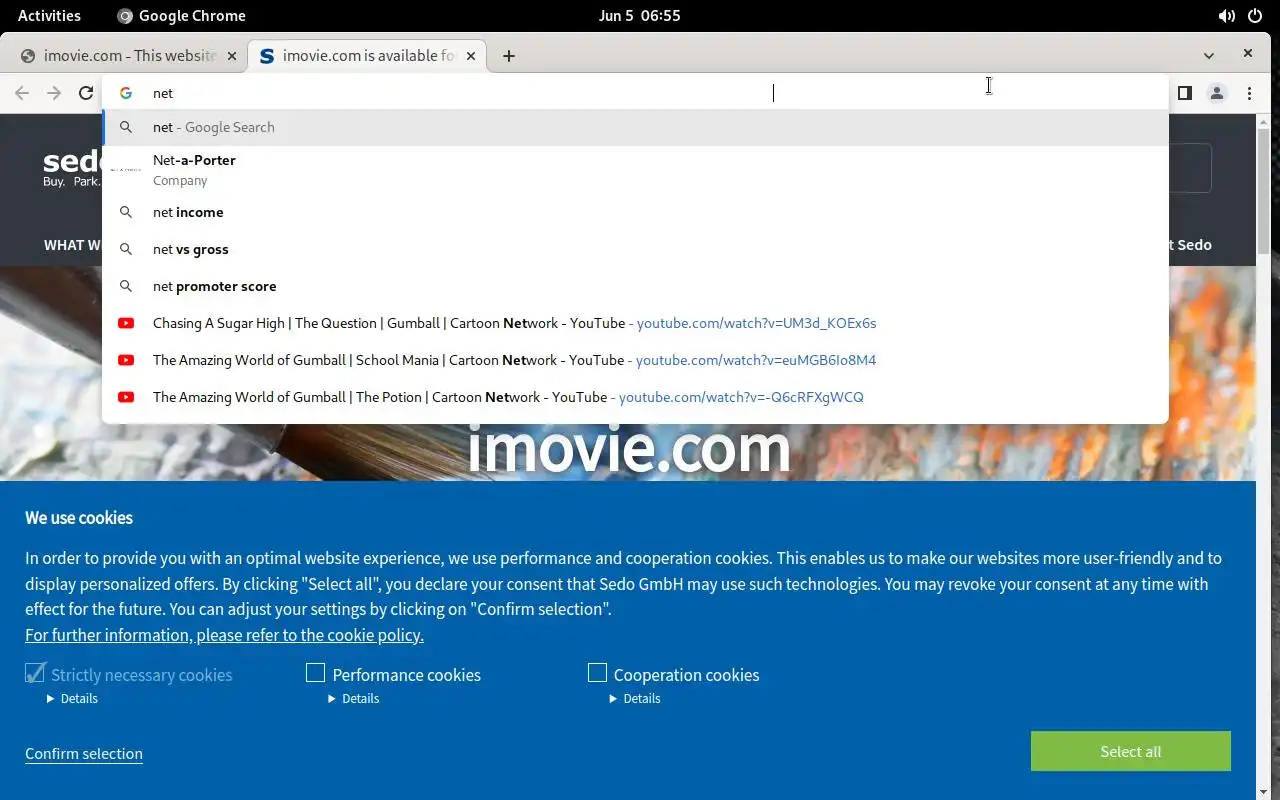Viewport: 1280px width, 800px height.
Task: Click the search icon beside 'net income'
Action: coord(126,212)
